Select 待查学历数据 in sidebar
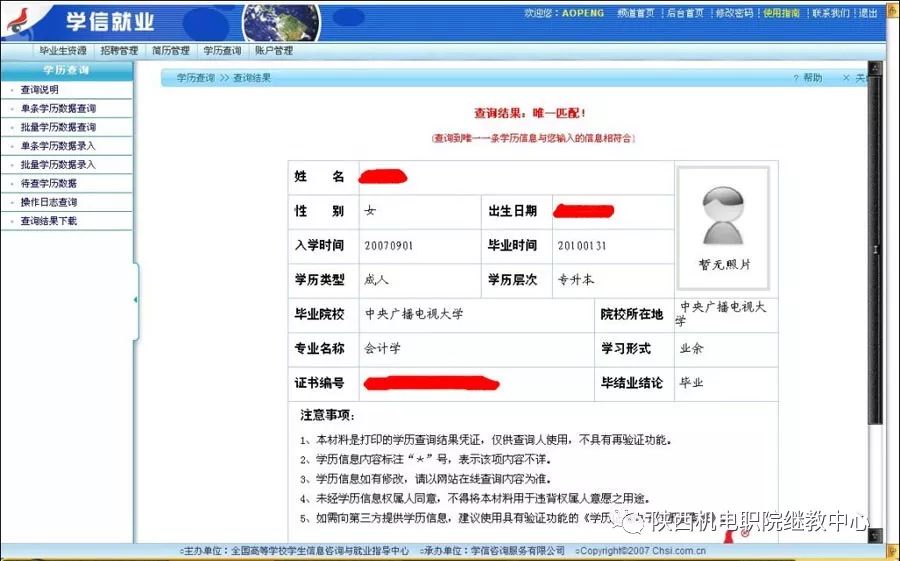900x561 pixels. [49, 183]
